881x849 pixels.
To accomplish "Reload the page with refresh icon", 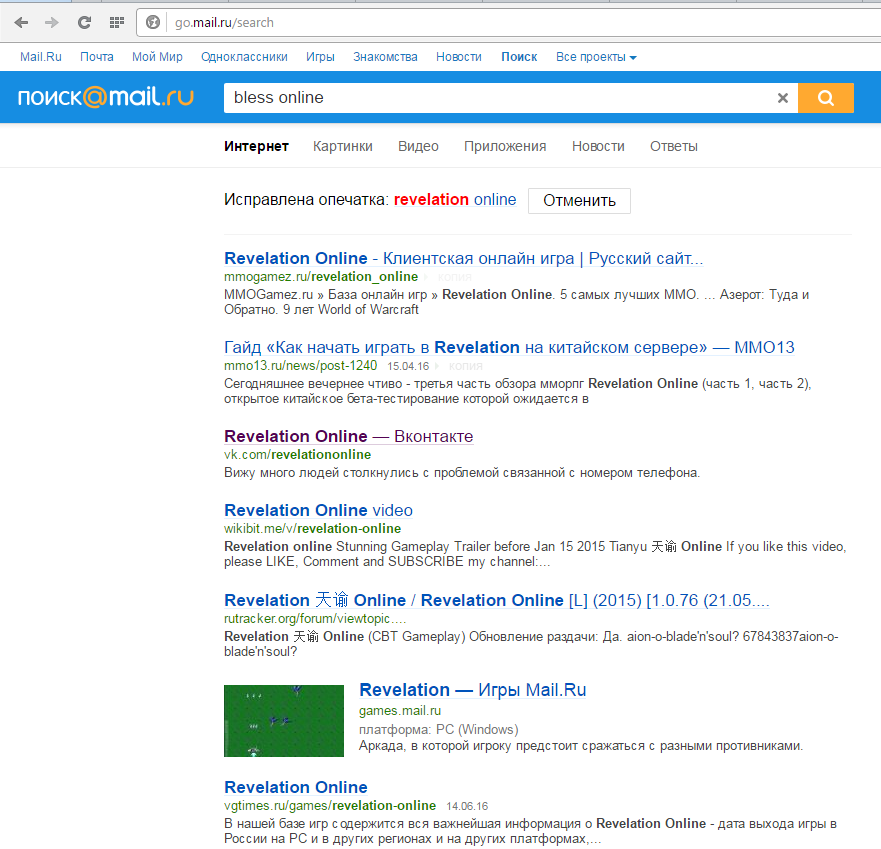I will (x=84, y=22).
